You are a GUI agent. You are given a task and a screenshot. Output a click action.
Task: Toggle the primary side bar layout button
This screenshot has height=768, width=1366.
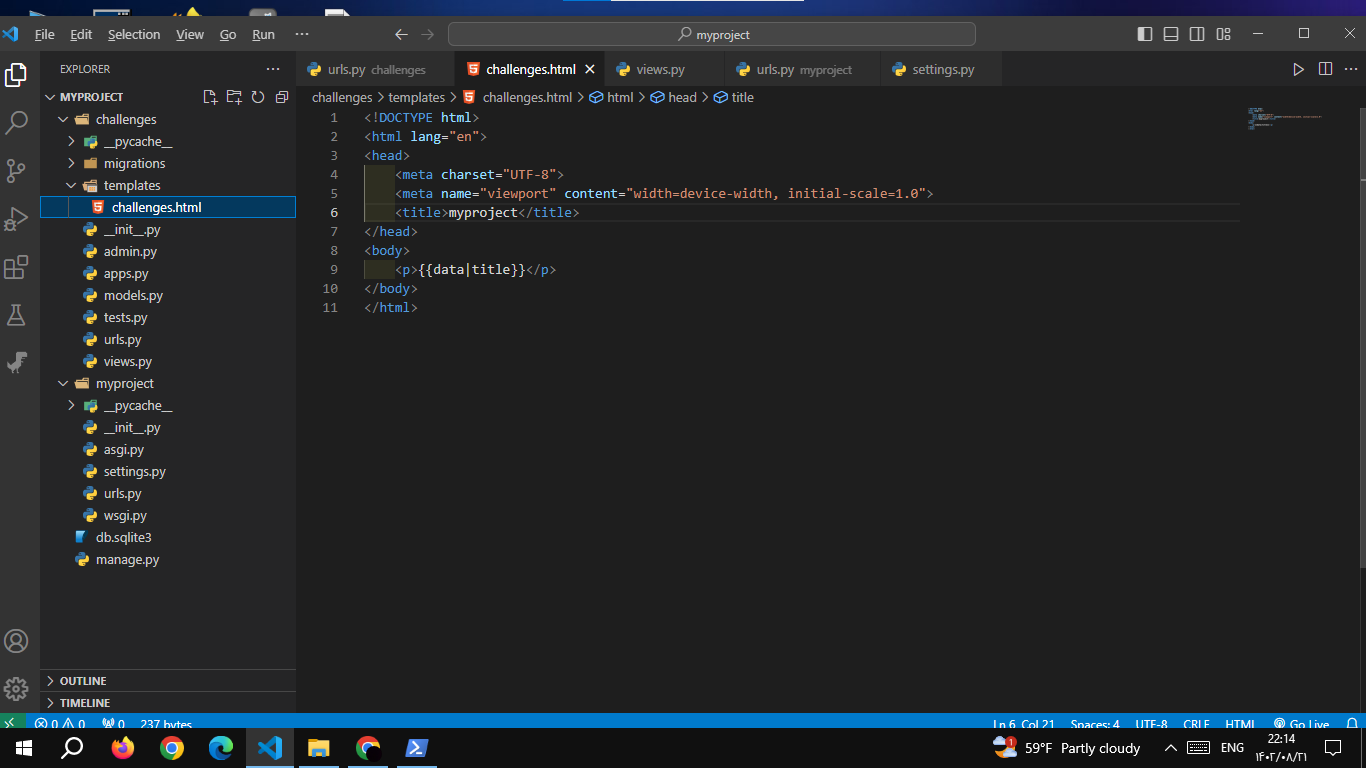1145,34
